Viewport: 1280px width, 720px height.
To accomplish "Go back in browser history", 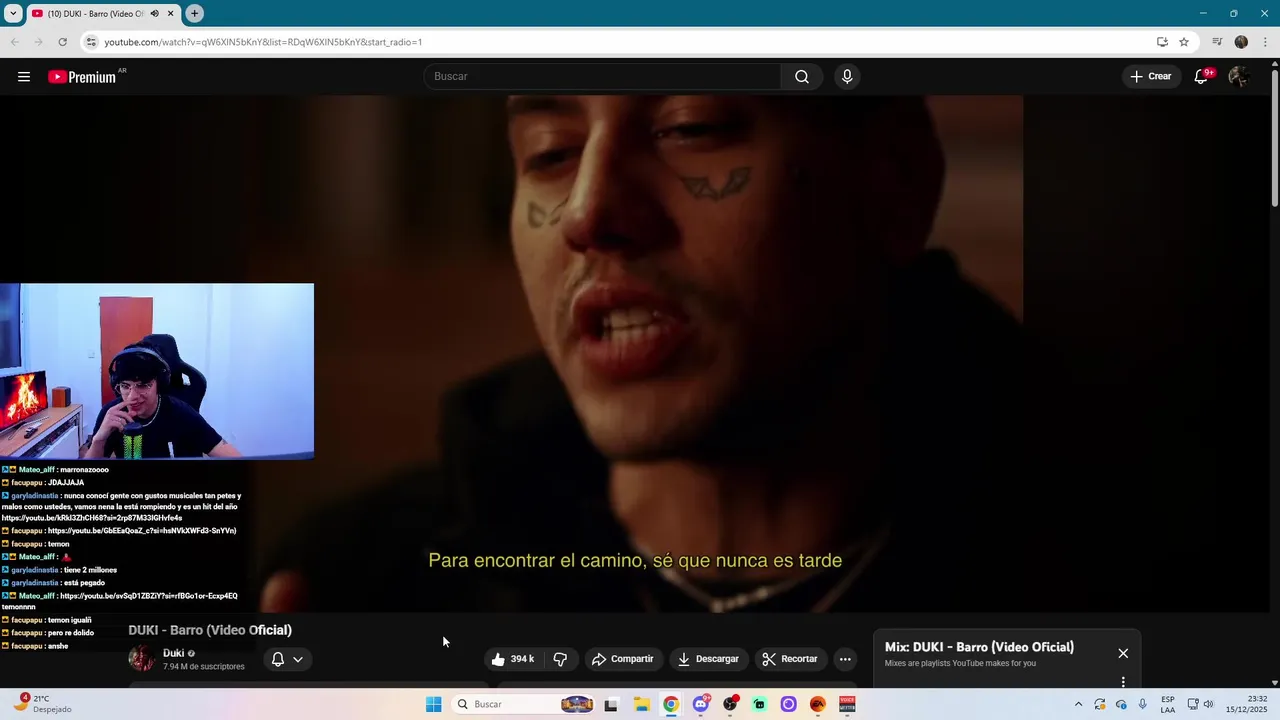I will point(15,42).
